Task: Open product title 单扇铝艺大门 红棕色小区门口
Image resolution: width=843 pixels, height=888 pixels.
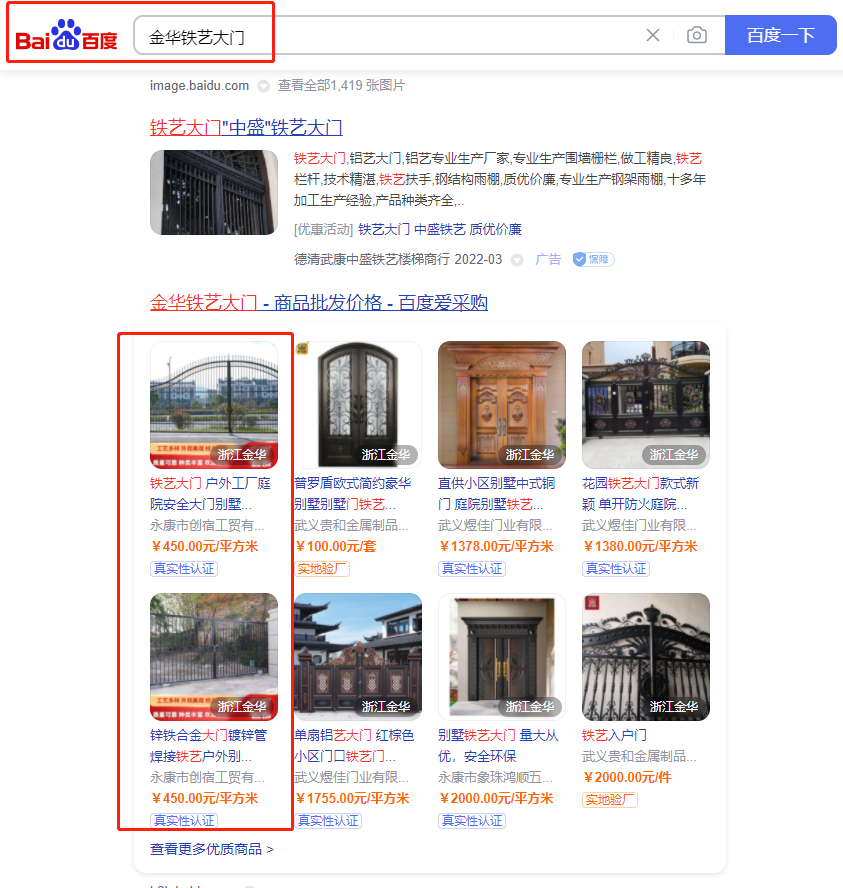Action: pyautogui.click(x=354, y=746)
